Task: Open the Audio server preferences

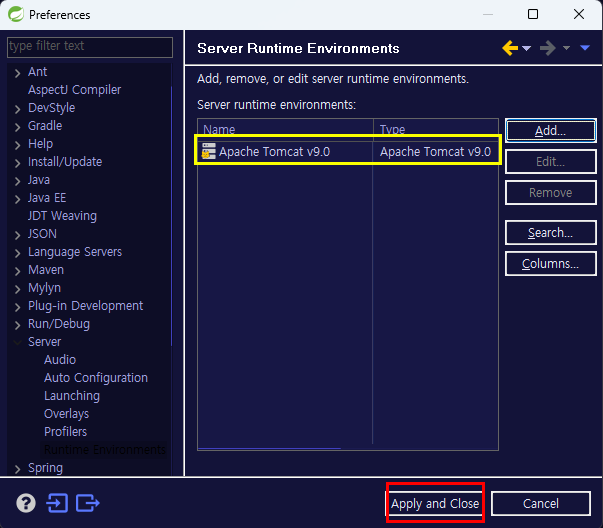Action: [x=60, y=360]
